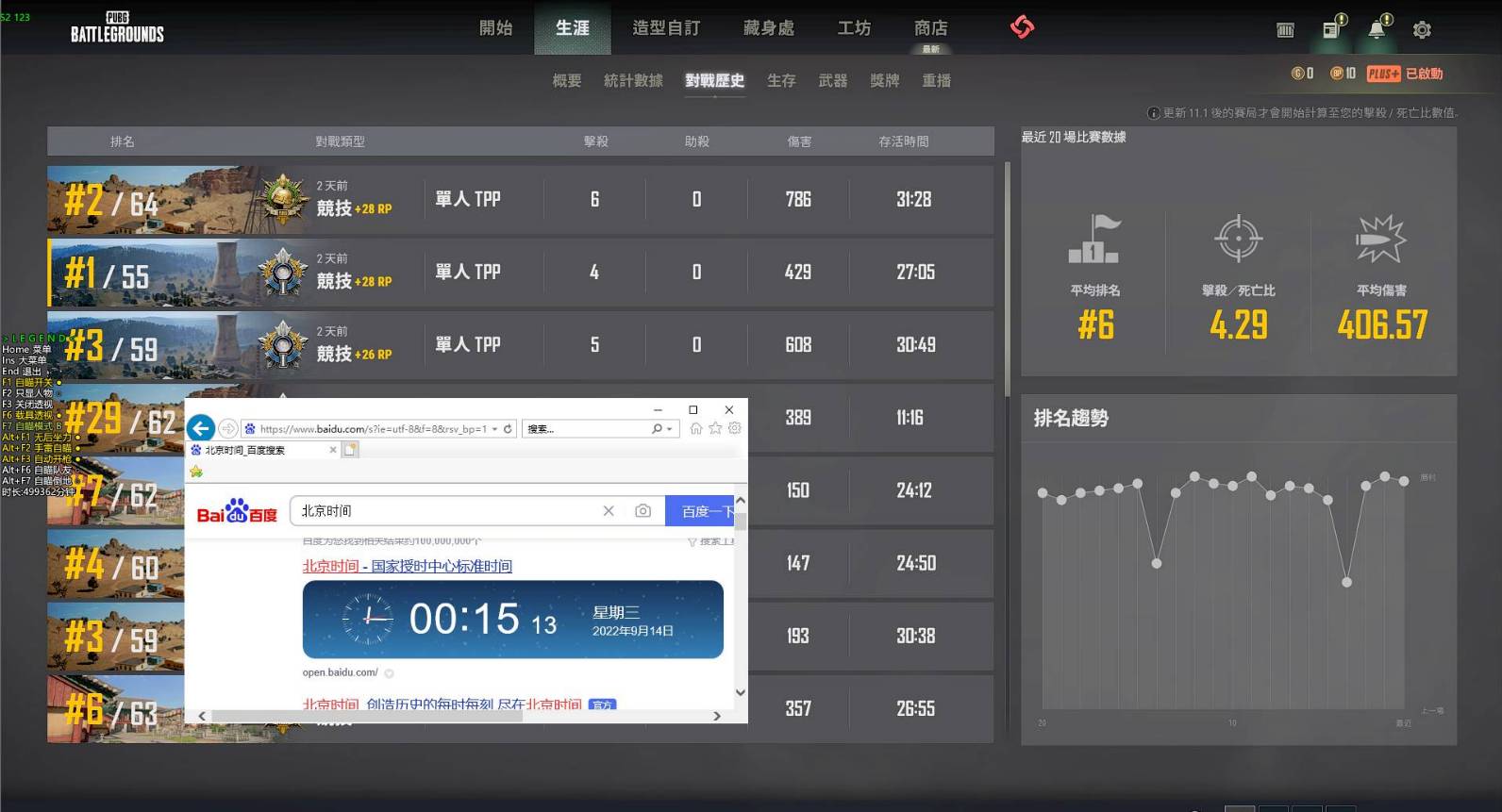
Task: Click the red esports emblem in top navigation
Action: (1022, 26)
